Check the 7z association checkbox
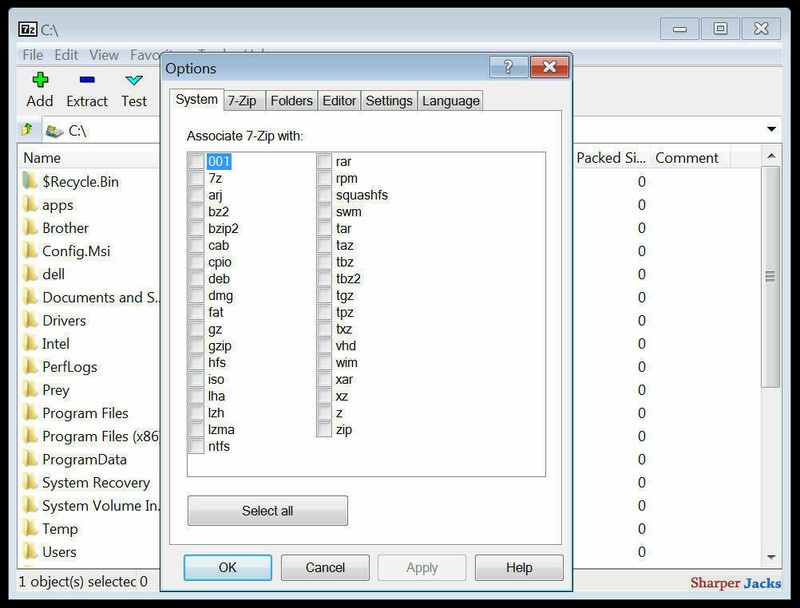This screenshot has height=608, width=800. point(196,178)
